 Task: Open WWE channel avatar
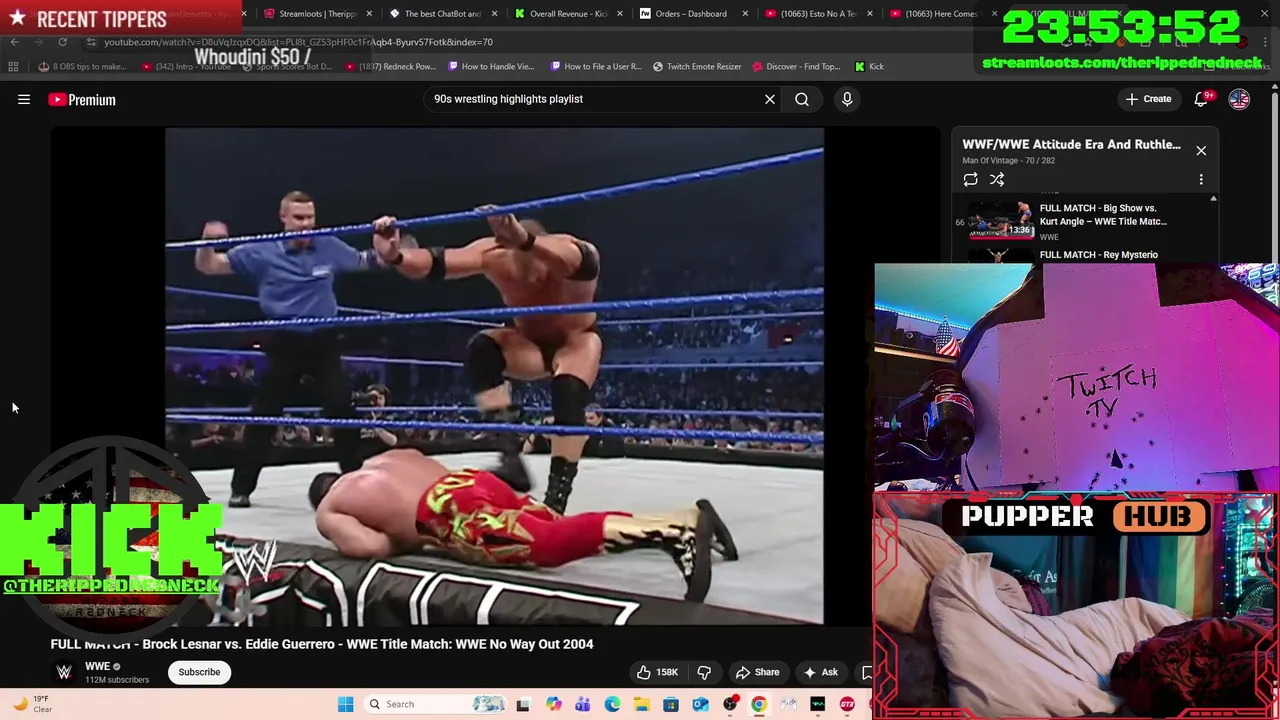[64, 672]
